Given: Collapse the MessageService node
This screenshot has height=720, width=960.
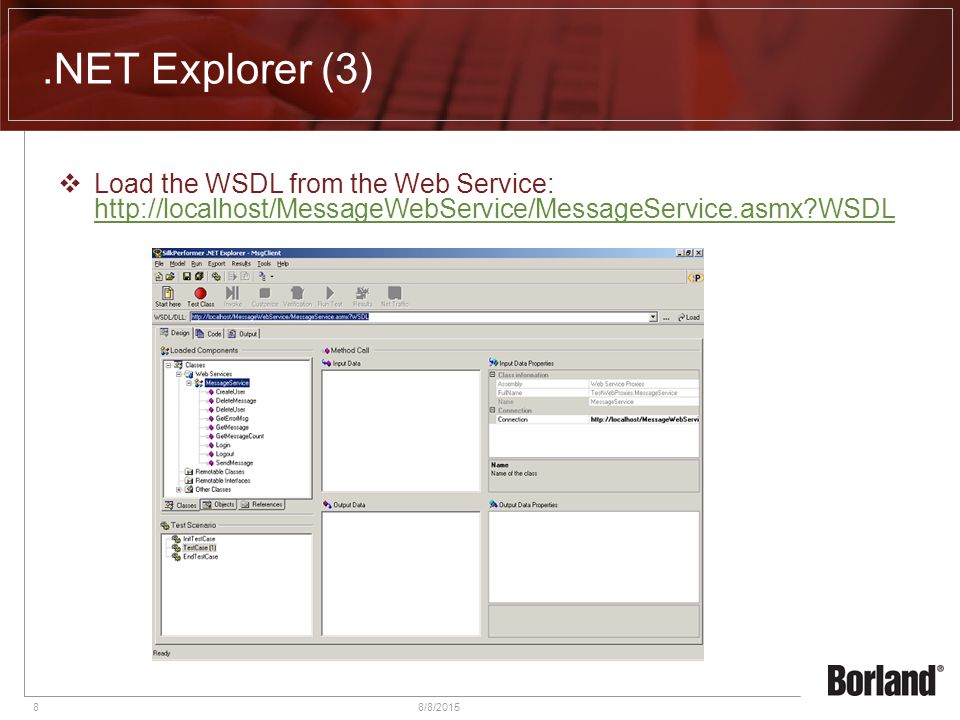Looking at the screenshot, I should (x=189, y=383).
